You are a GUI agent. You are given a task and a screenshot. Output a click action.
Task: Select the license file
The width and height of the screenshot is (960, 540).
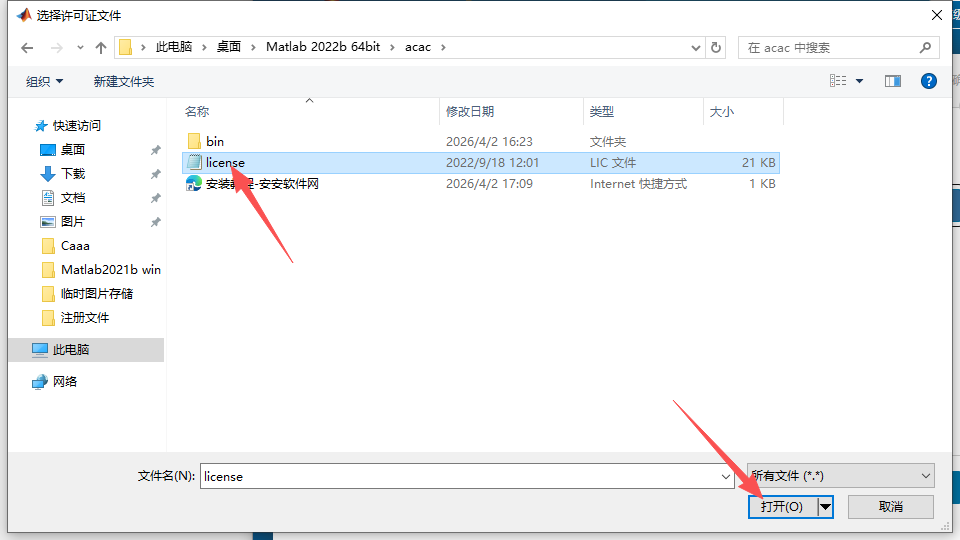[x=481, y=163]
